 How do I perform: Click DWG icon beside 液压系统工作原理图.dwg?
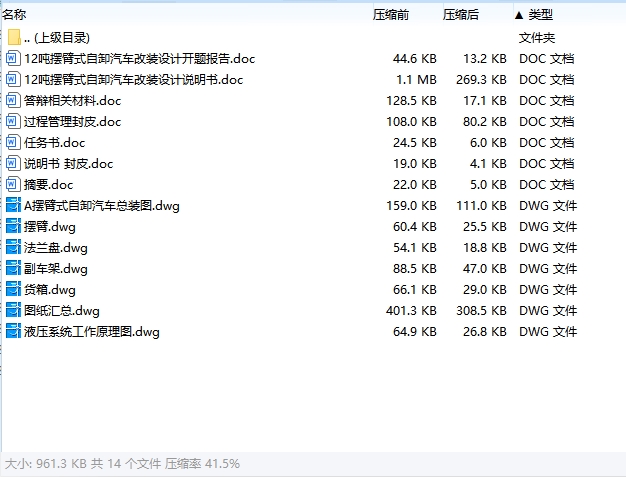click(x=13, y=332)
